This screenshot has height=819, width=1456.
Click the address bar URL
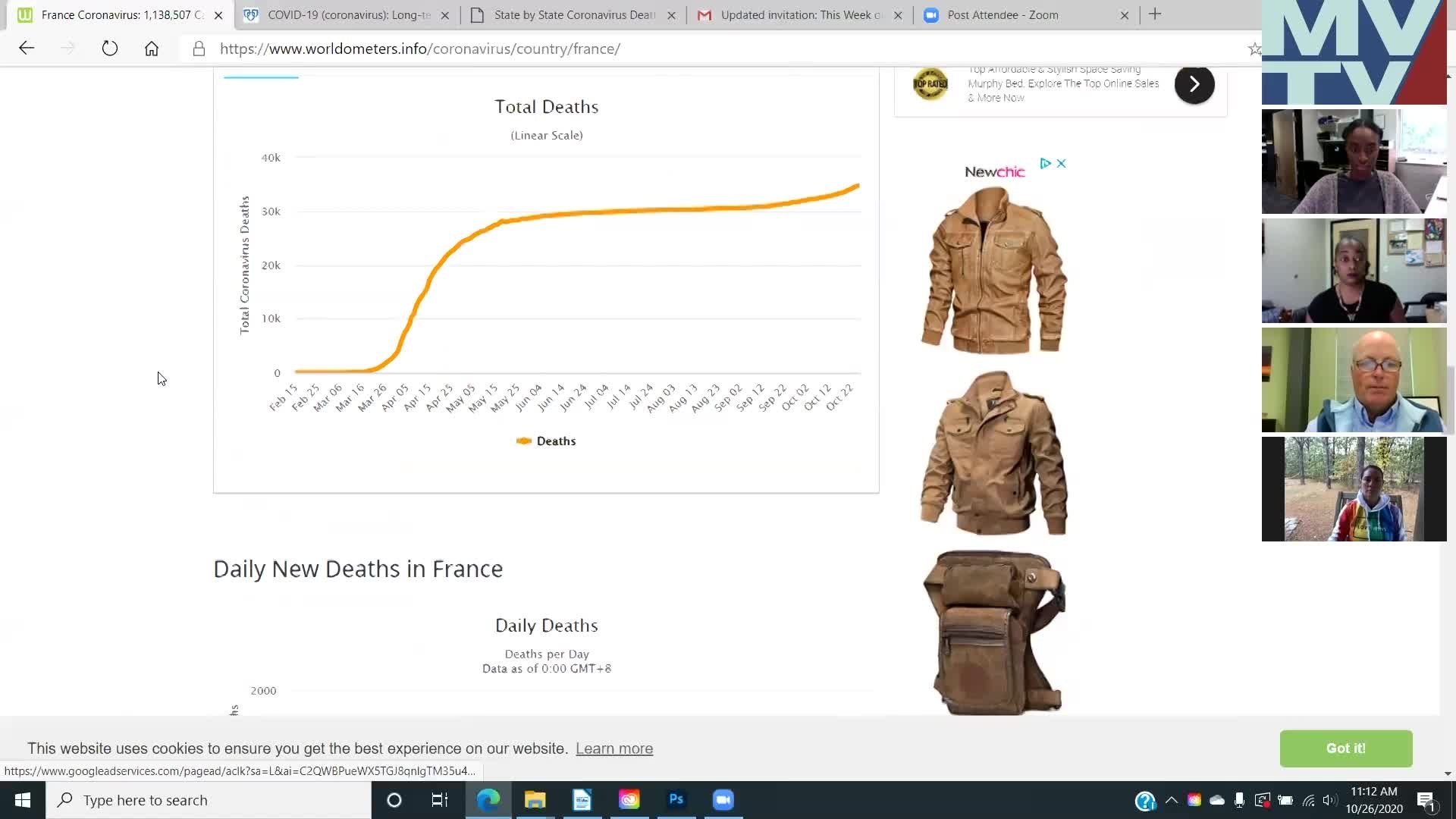click(420, 49)
